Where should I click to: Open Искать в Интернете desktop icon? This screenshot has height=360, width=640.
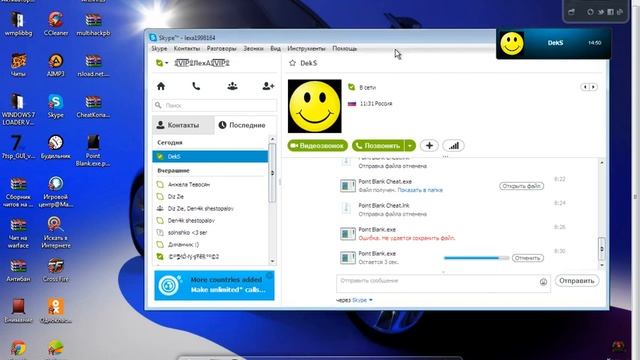pos(56,233)
